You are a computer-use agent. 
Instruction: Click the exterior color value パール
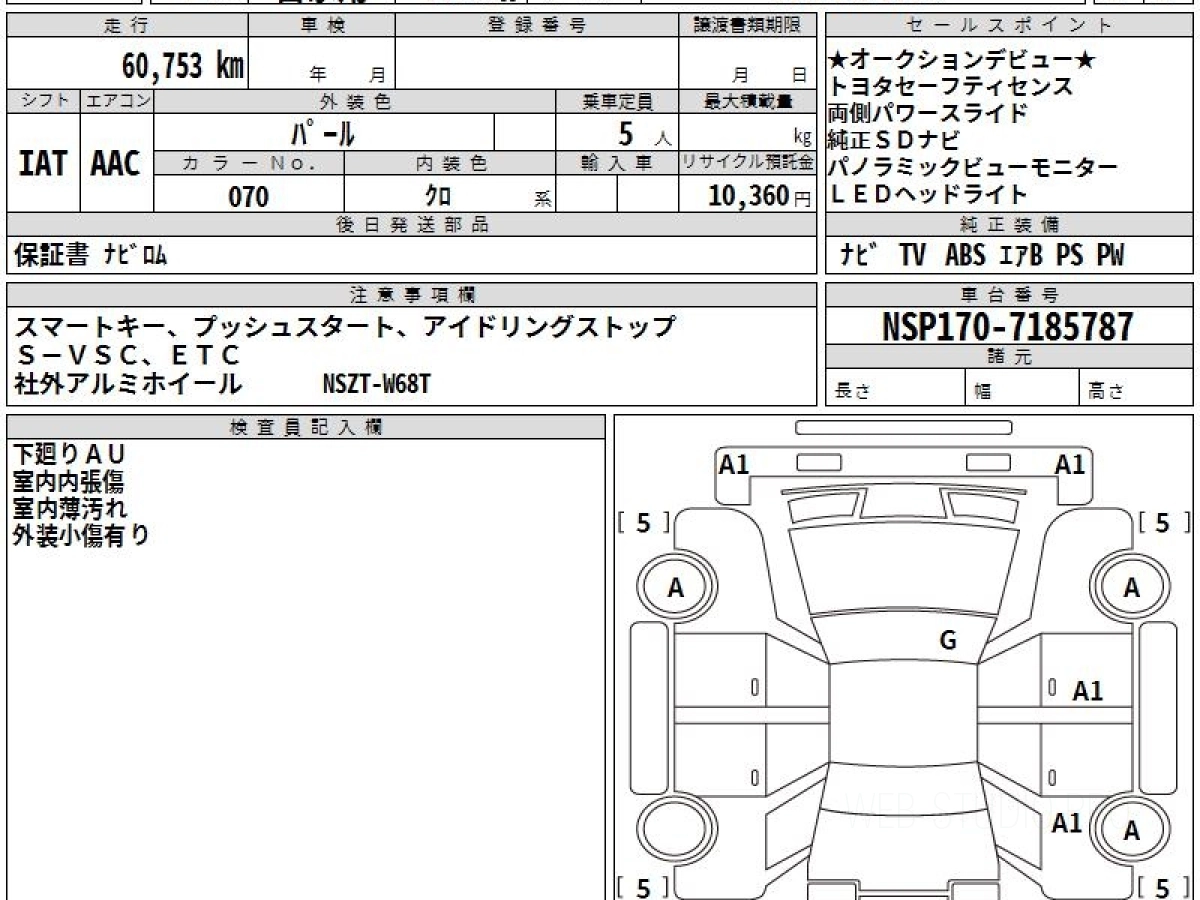(x=323, y=132)
